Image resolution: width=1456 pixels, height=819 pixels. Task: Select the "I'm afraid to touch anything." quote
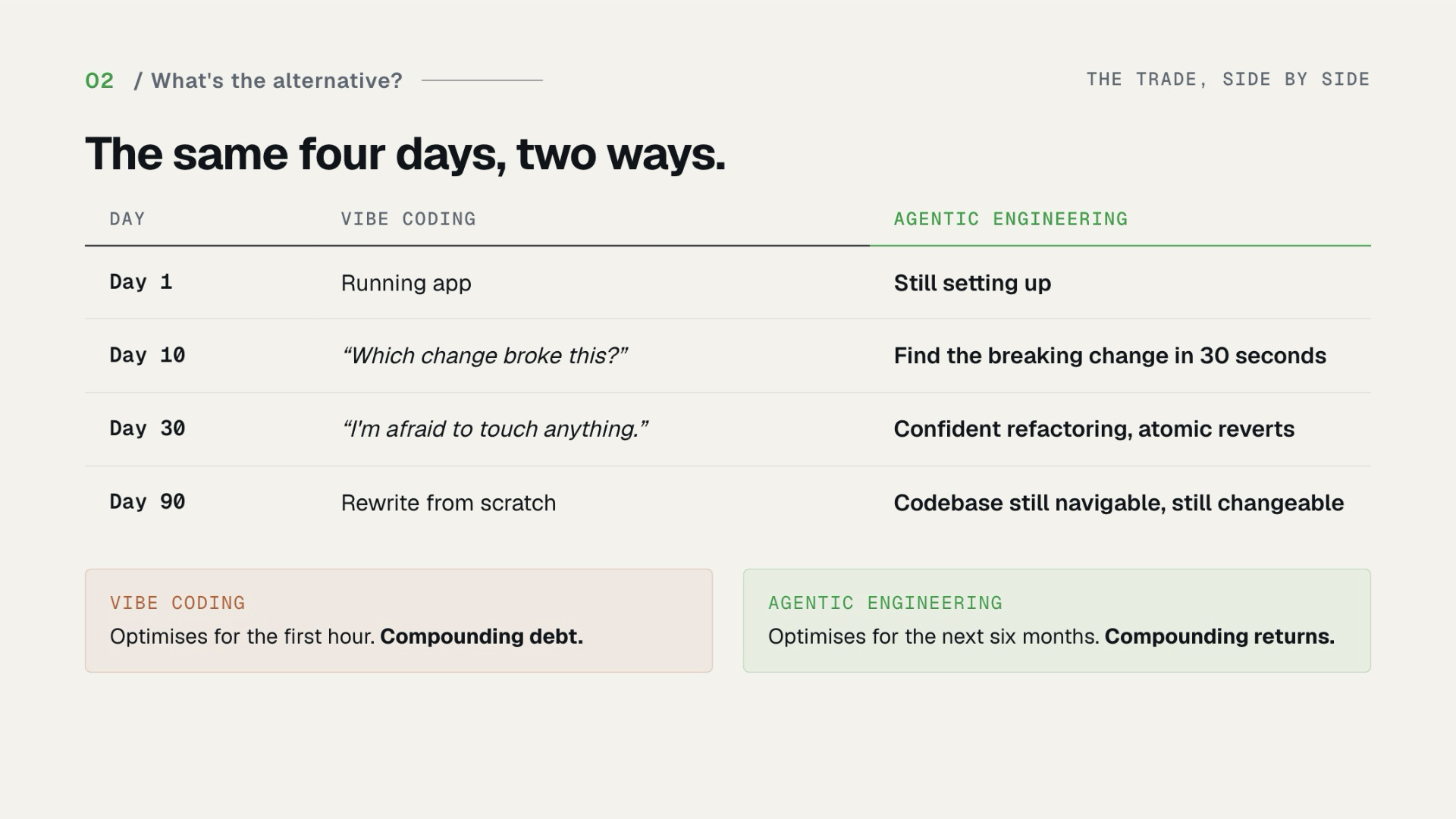[494, 429]
